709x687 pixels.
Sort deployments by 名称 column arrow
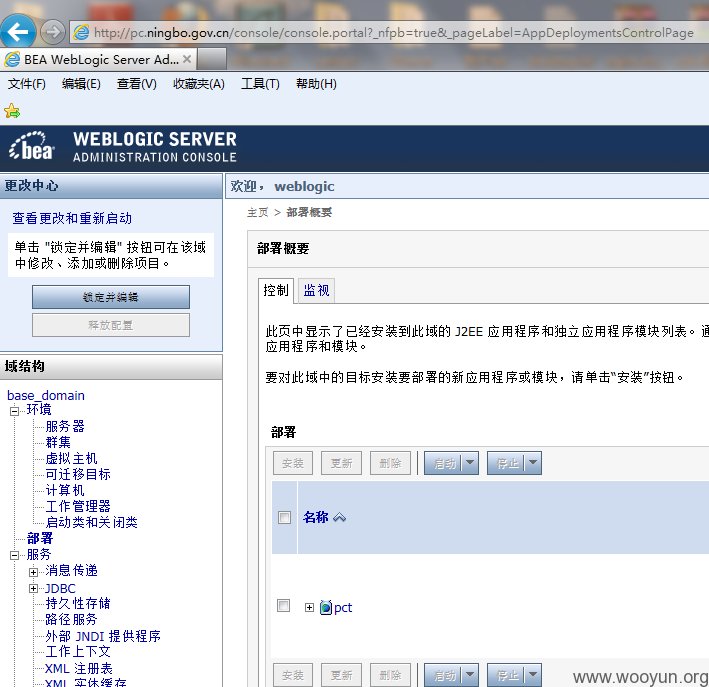click(340, 517)
